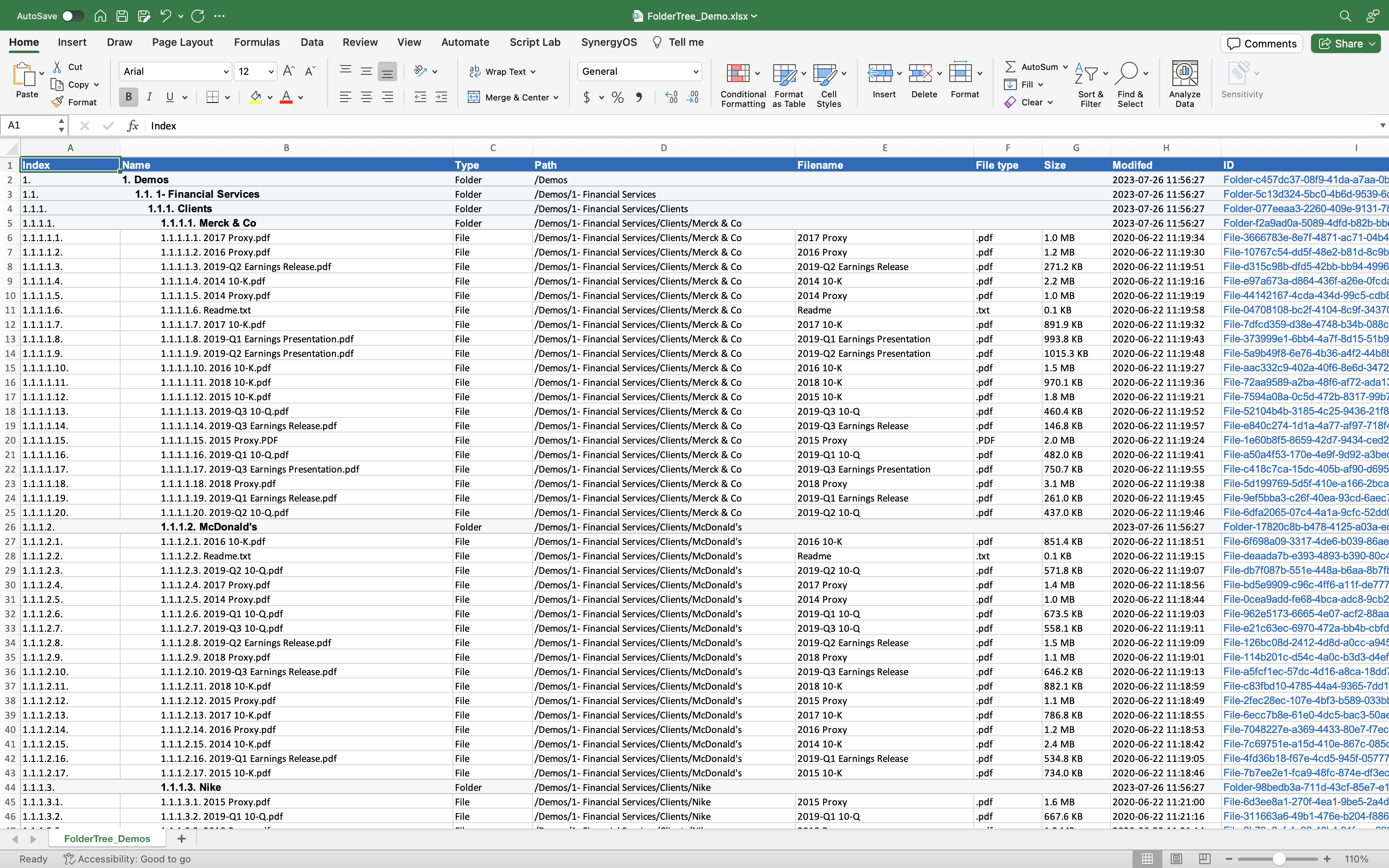
Task: Click the decrease indent icon
Action: click(420, 97)
